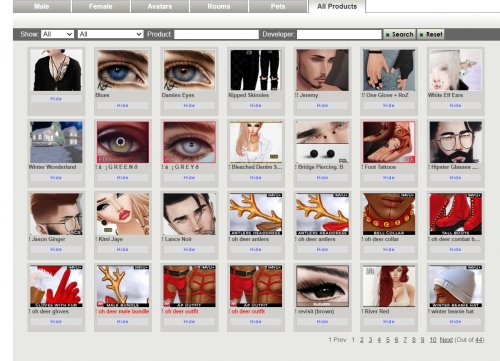
Task: Go to page 10 of results
Action: click(433, 340)
